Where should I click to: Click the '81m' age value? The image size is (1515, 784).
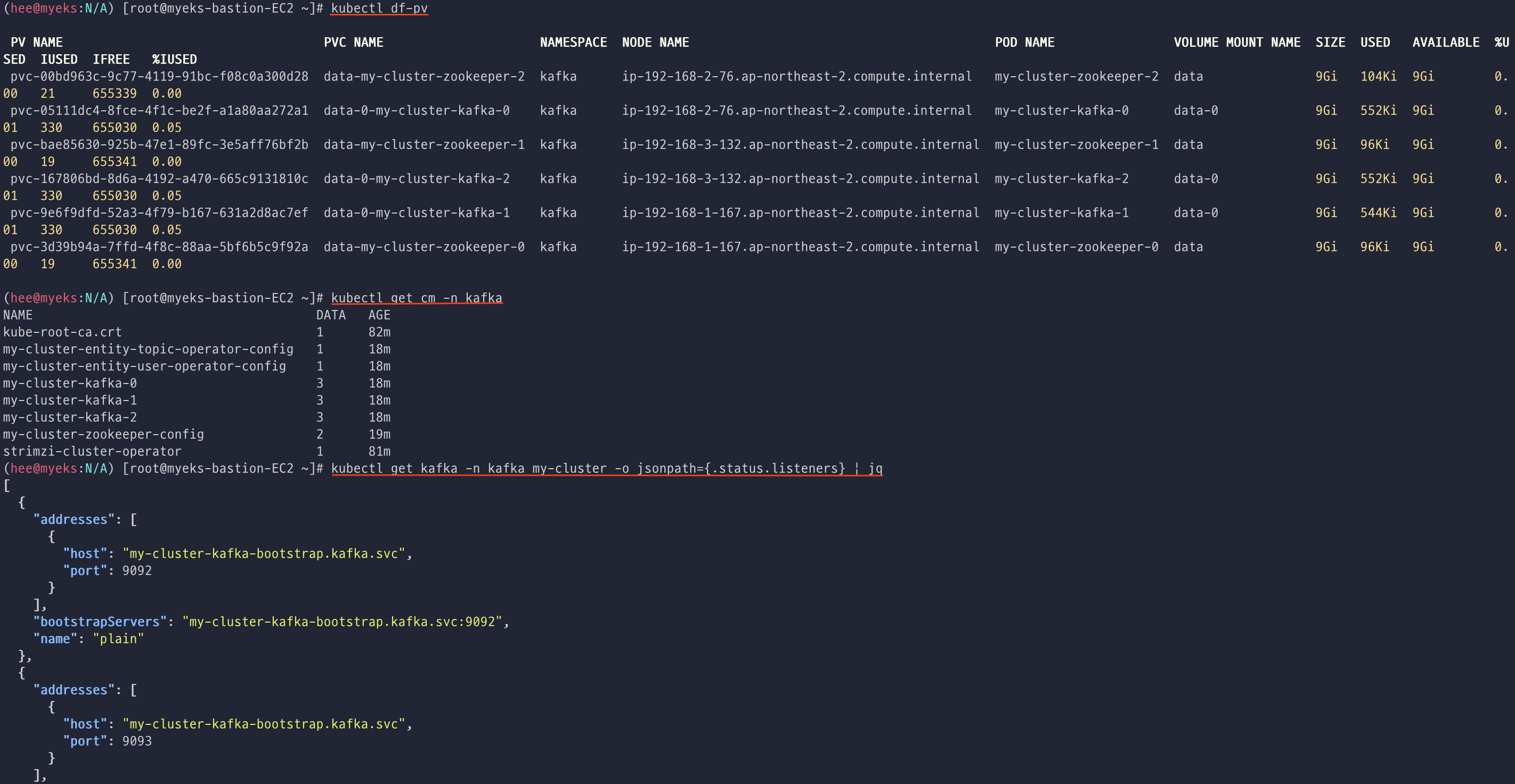tap(379, 451)
